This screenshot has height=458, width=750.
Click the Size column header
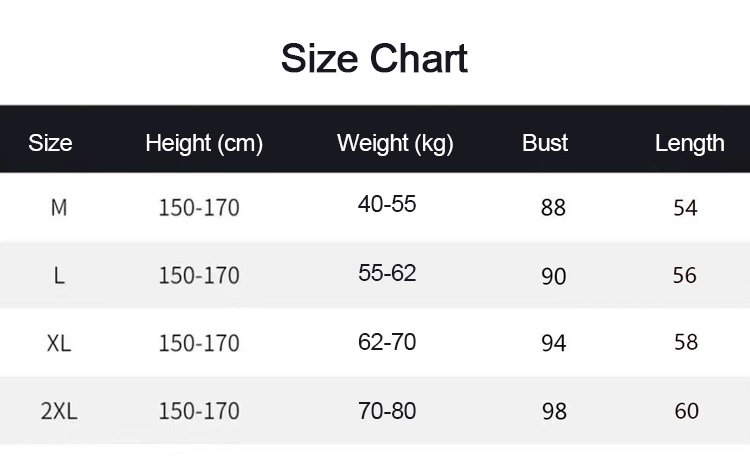click(x=50, y=143)
